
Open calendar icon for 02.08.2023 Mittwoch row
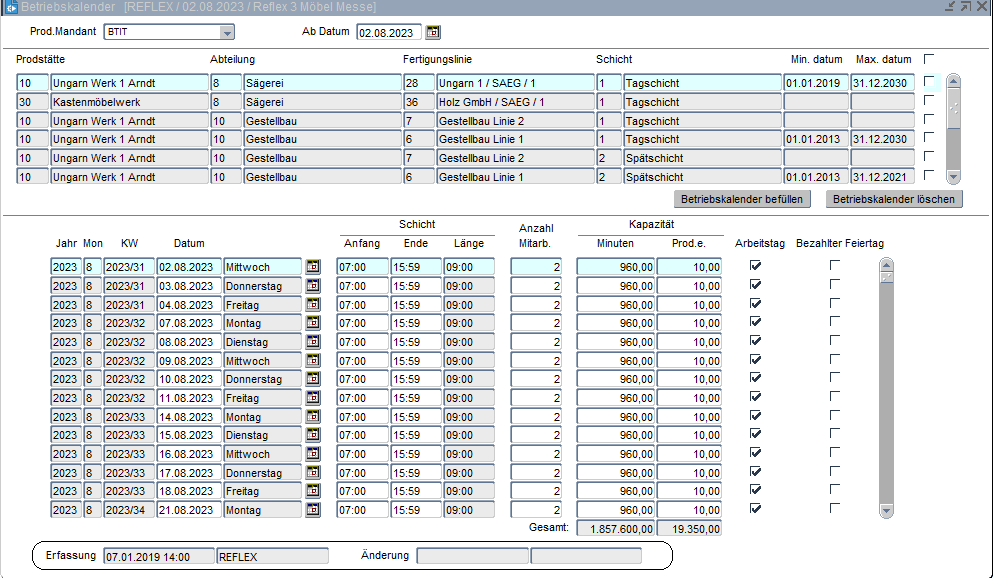click(x=313, y=267)
